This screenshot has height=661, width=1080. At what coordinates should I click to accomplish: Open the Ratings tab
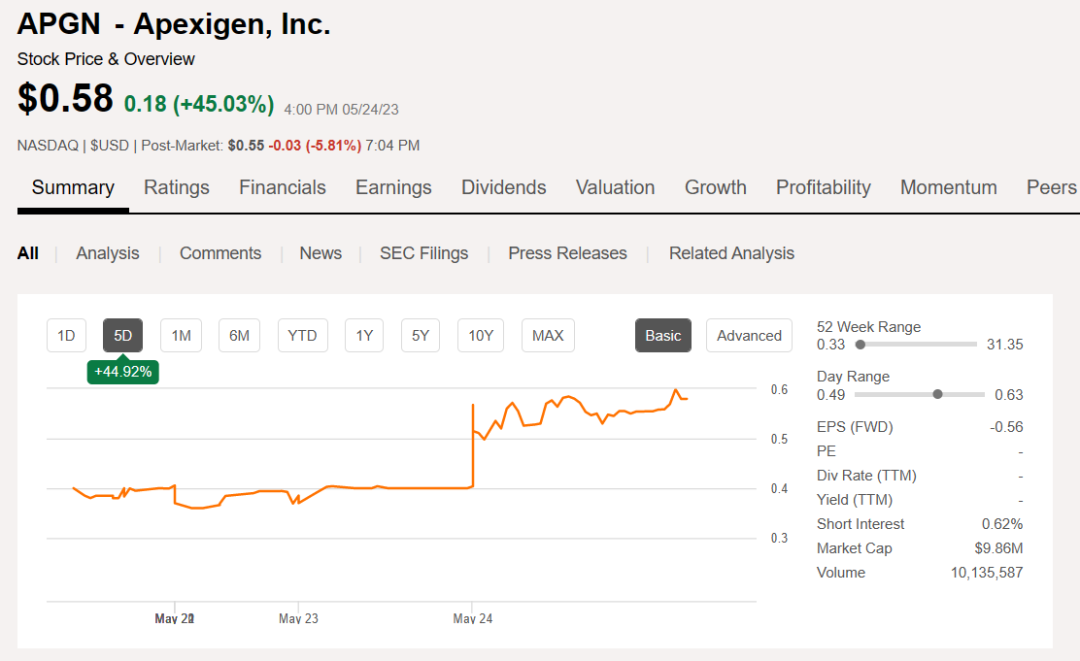point(176,187)
